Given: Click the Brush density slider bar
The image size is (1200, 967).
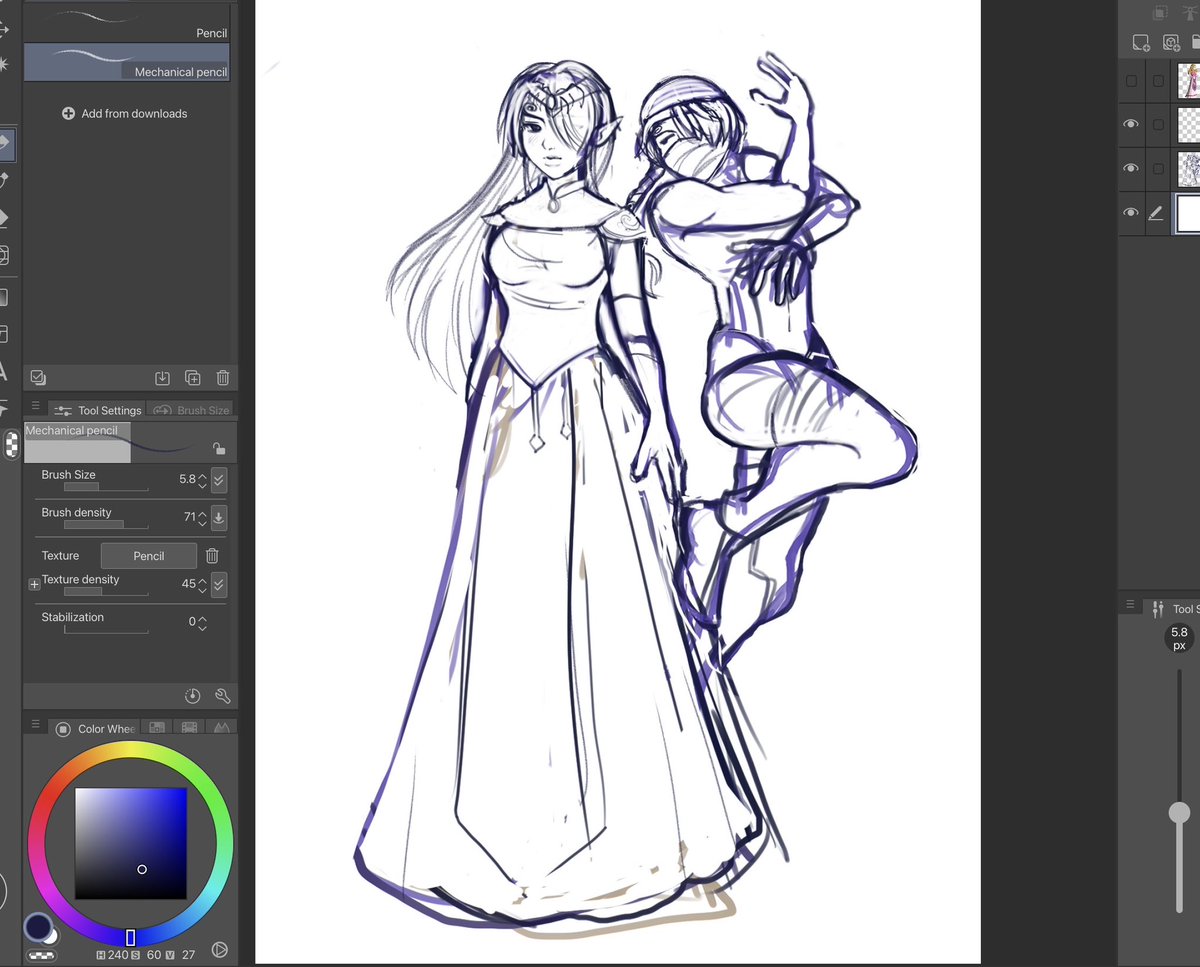Looking at the screenshot, I should 106,524.
